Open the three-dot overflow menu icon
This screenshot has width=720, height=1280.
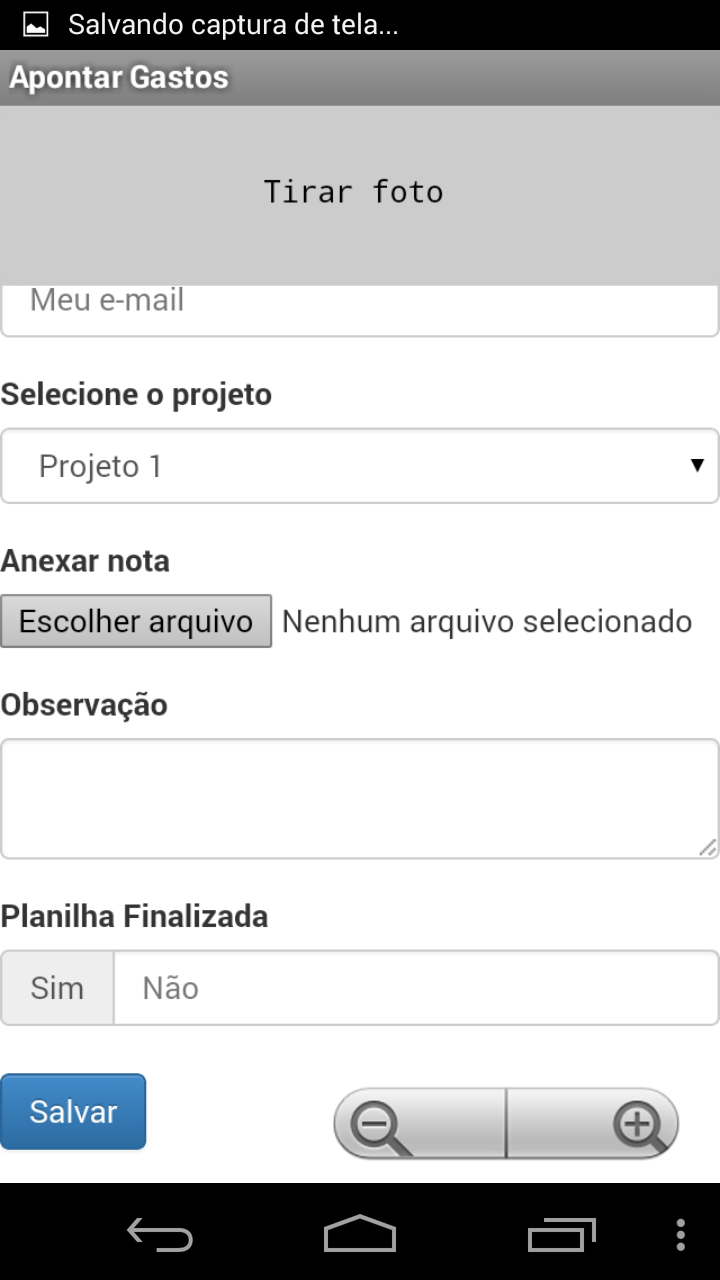point(681,1234)
